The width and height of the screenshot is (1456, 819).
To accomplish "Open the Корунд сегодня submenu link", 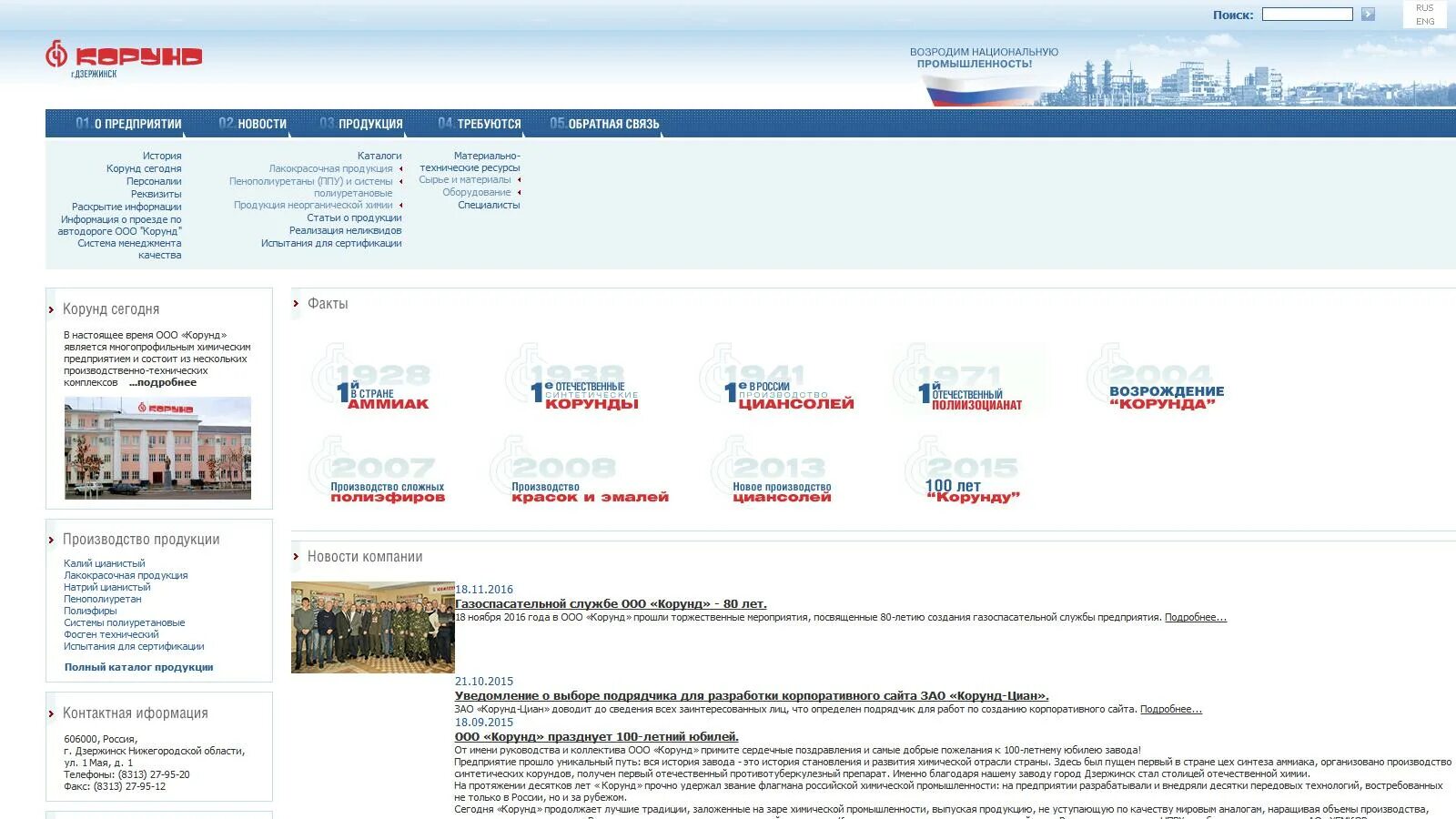I will (x=144, y=169).
